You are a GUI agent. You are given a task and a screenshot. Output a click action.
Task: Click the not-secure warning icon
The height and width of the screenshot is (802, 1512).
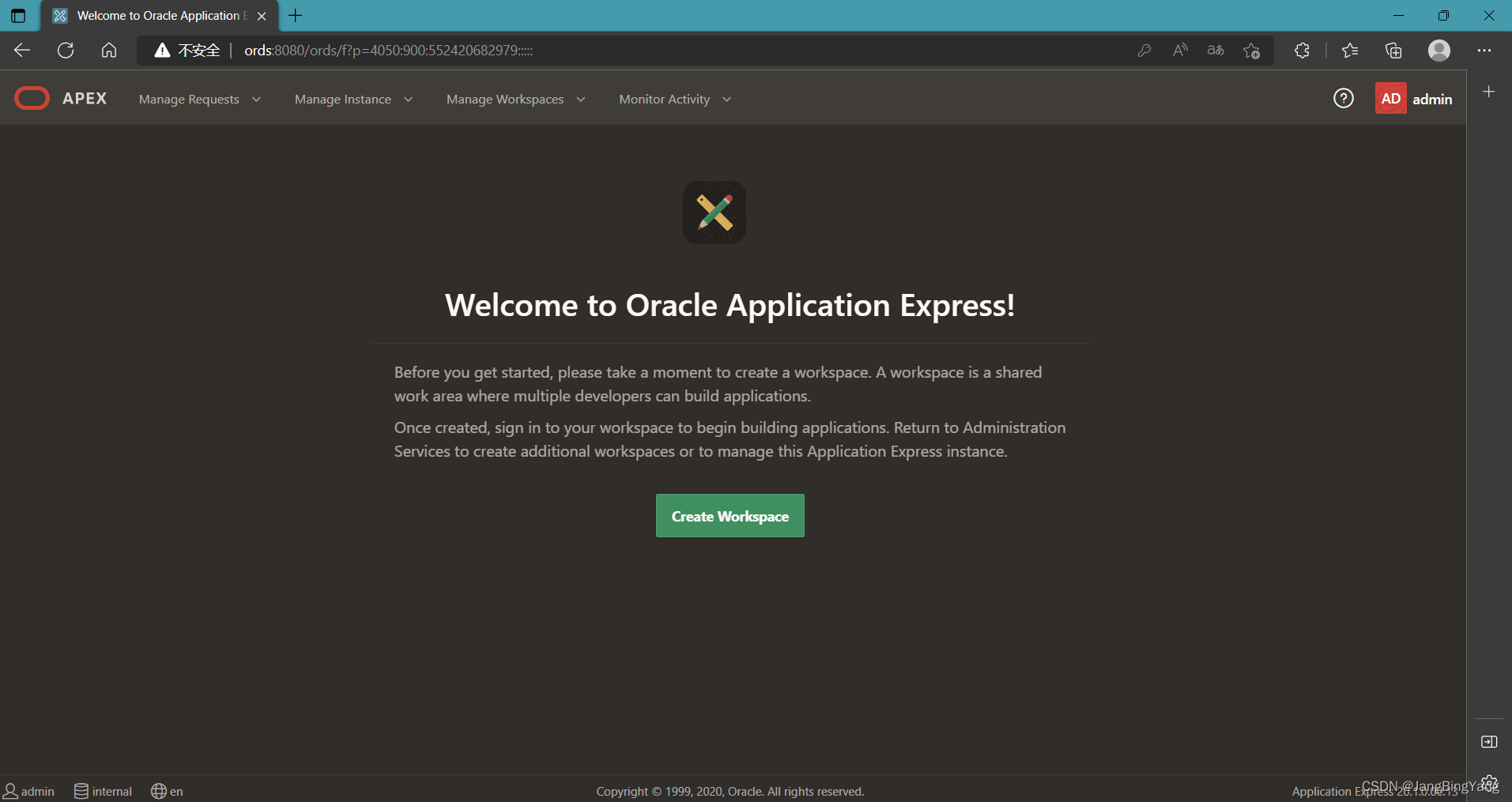tap(162, 51)
